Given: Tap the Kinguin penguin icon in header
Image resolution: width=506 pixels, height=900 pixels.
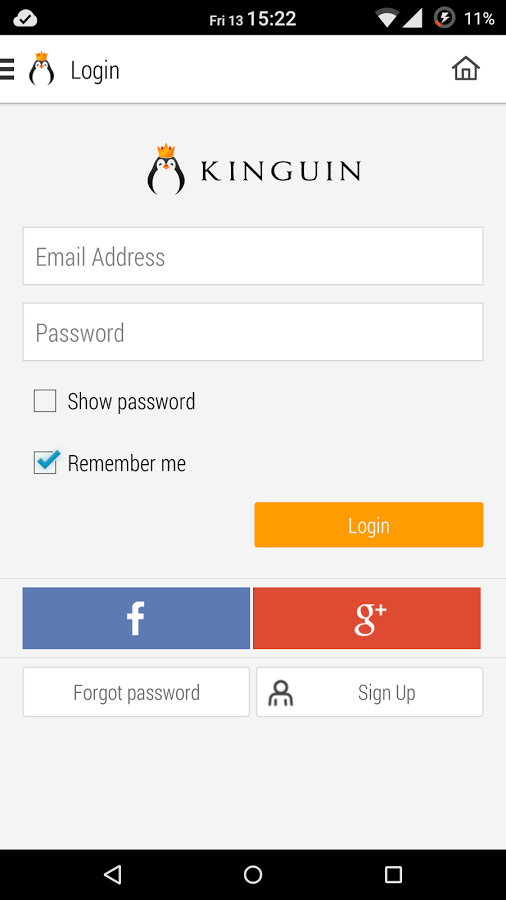Looking at the screenshot, I should click(41, 69).
